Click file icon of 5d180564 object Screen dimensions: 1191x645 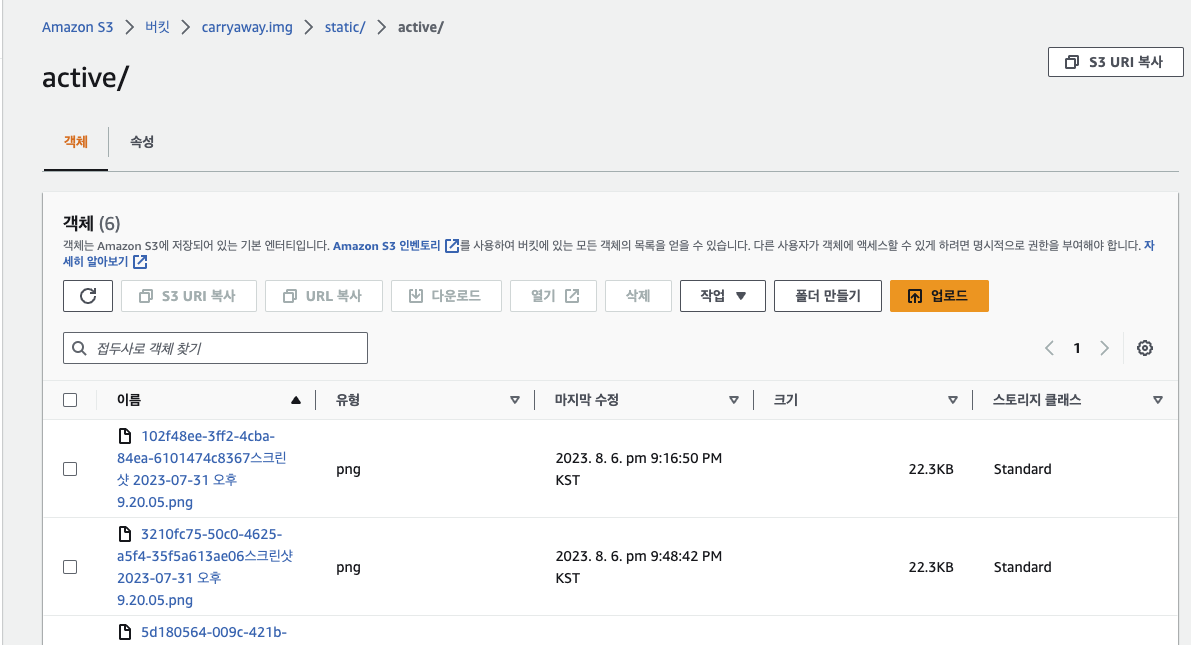[x=125, y=632]
